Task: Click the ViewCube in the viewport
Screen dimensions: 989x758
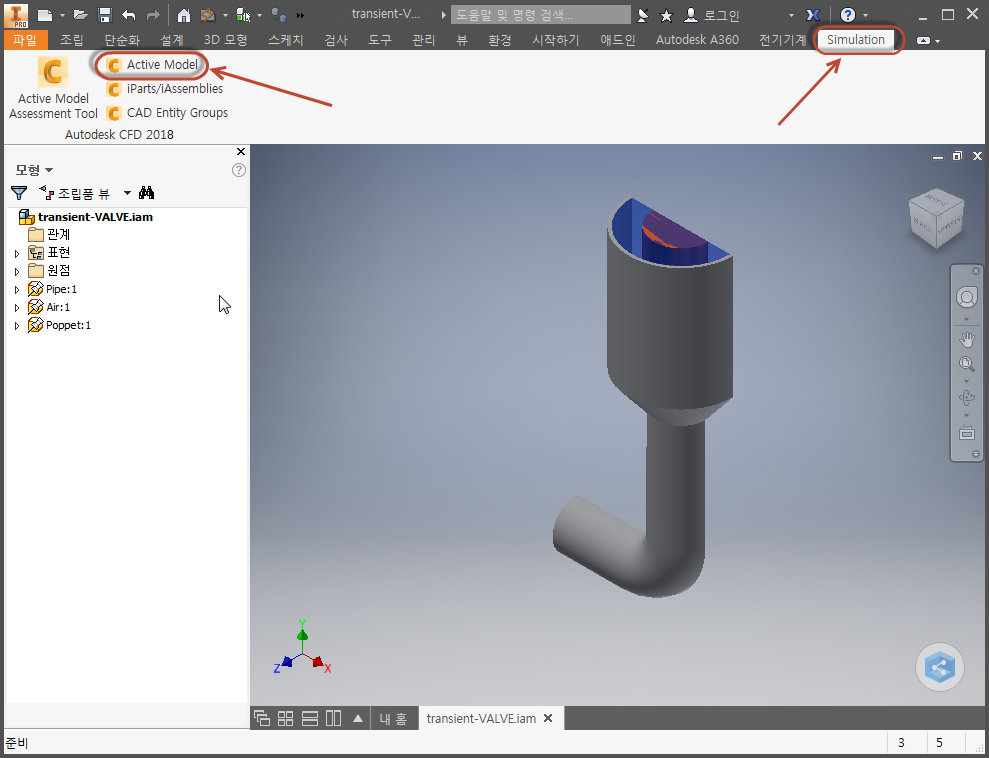Action: 936,218
